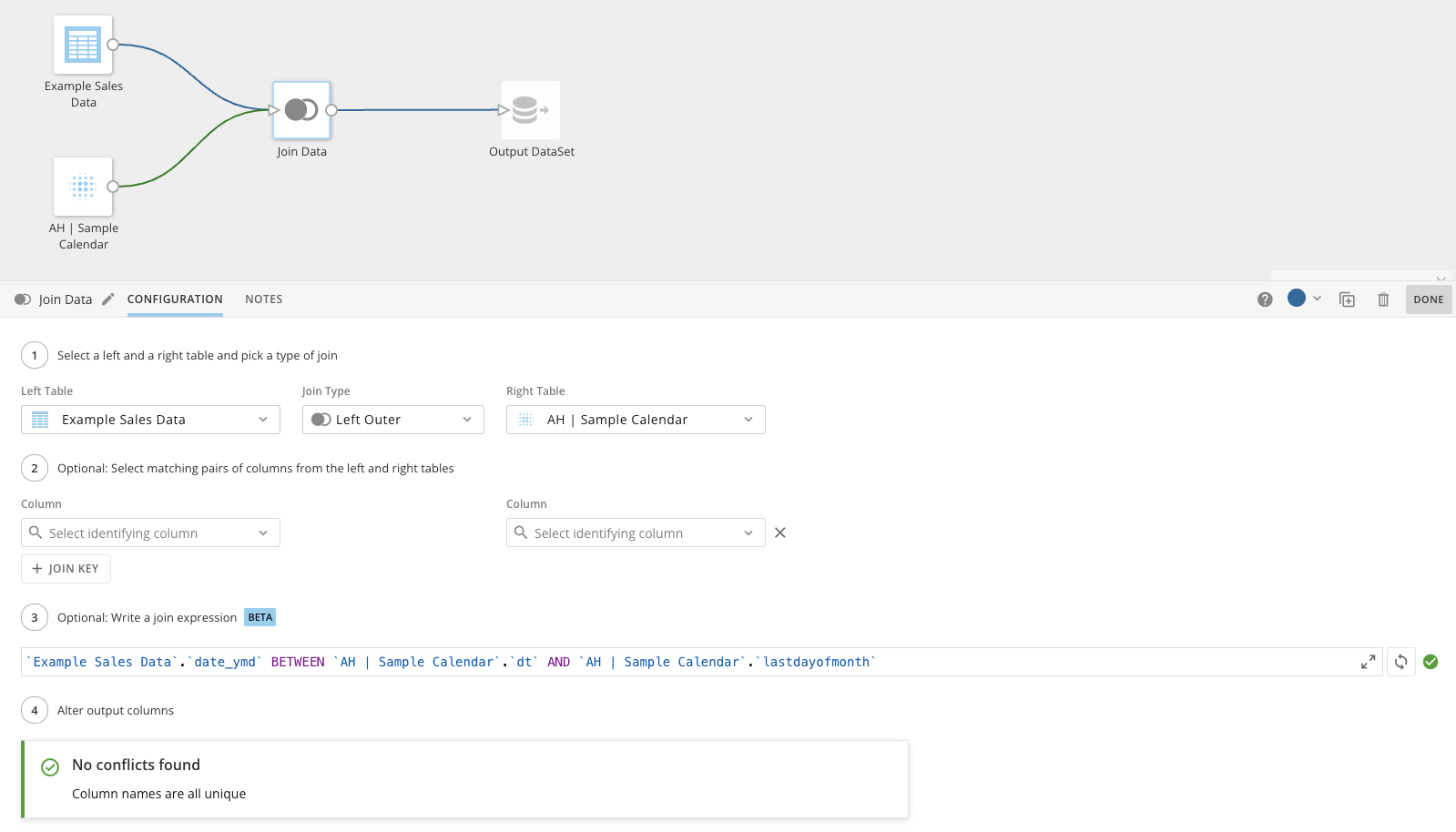Click the refresh validation icon
This screenshot has width=1456, height=832.
point(1401,662)
